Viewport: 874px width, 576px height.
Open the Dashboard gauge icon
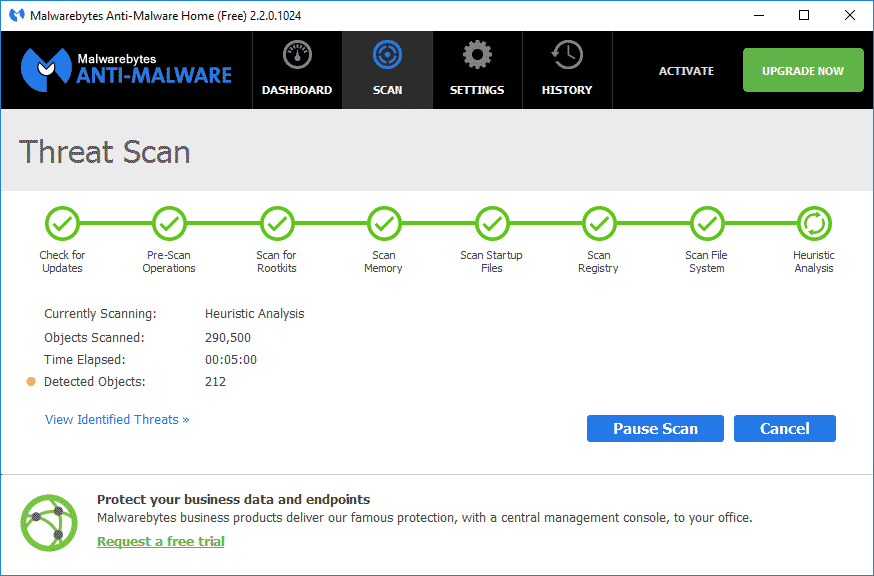point(297,56)
